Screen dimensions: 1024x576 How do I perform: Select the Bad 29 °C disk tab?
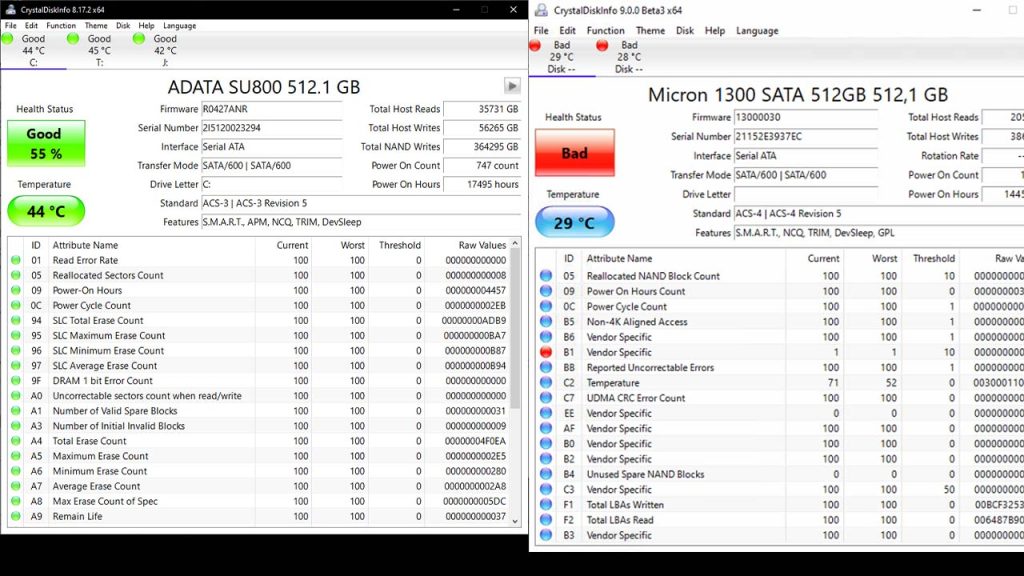[x=562, y=57]
